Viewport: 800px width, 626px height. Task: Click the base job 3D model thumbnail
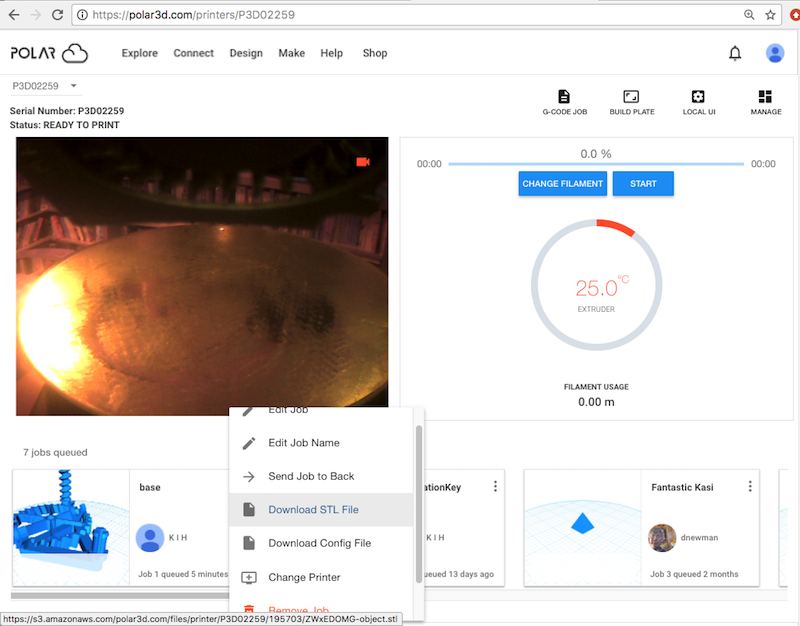point(71,528)
